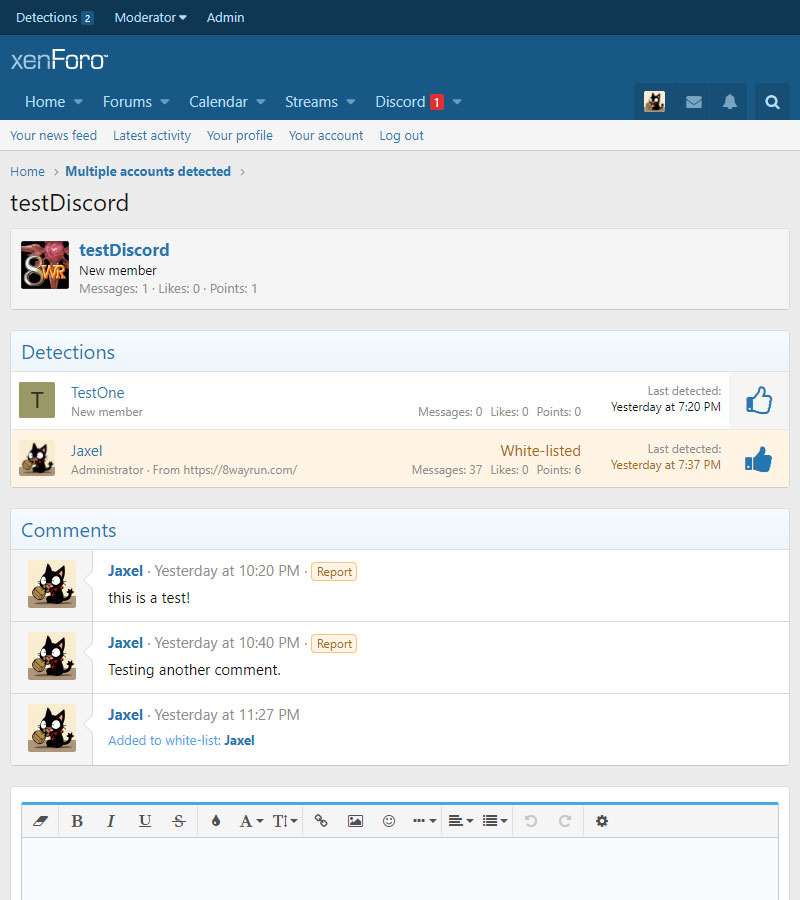
Task: Click the Insert link icon
Action: tap(321, 821)
